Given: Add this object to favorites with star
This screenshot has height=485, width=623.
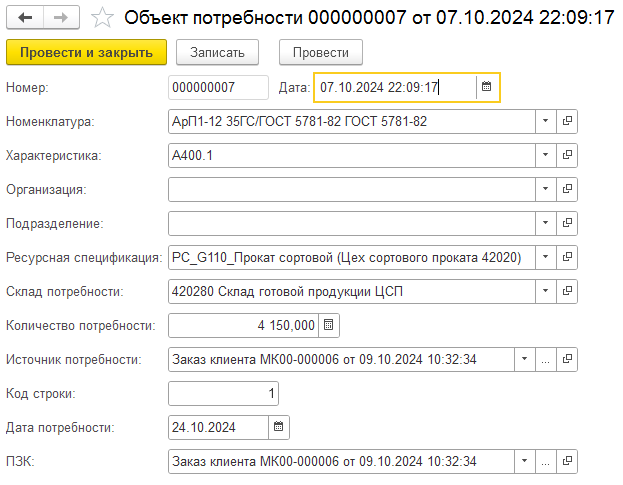Looking at the screenshot, I should tap(101, 17).
